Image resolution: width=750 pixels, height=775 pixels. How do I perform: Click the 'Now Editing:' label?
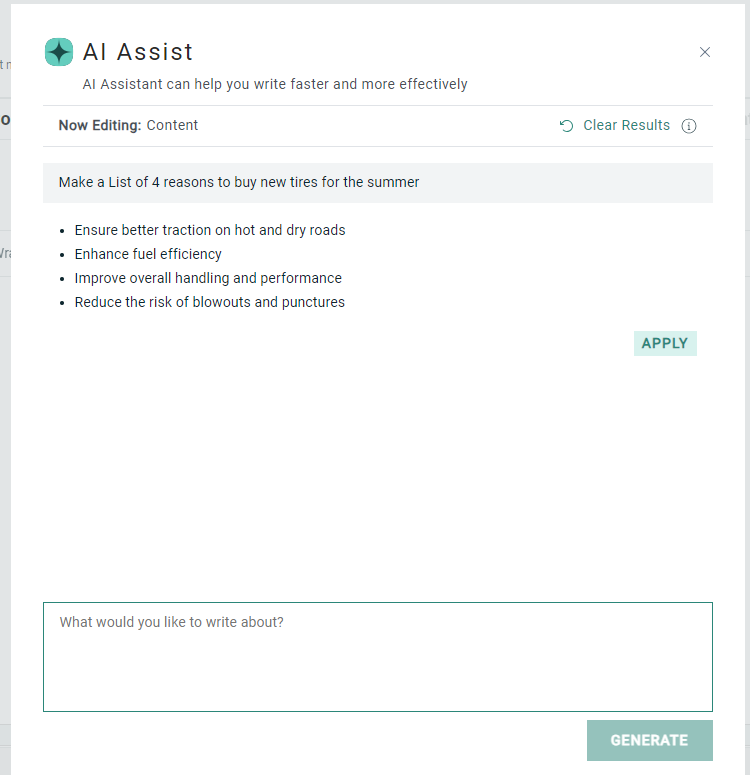[x=100, y=126]
